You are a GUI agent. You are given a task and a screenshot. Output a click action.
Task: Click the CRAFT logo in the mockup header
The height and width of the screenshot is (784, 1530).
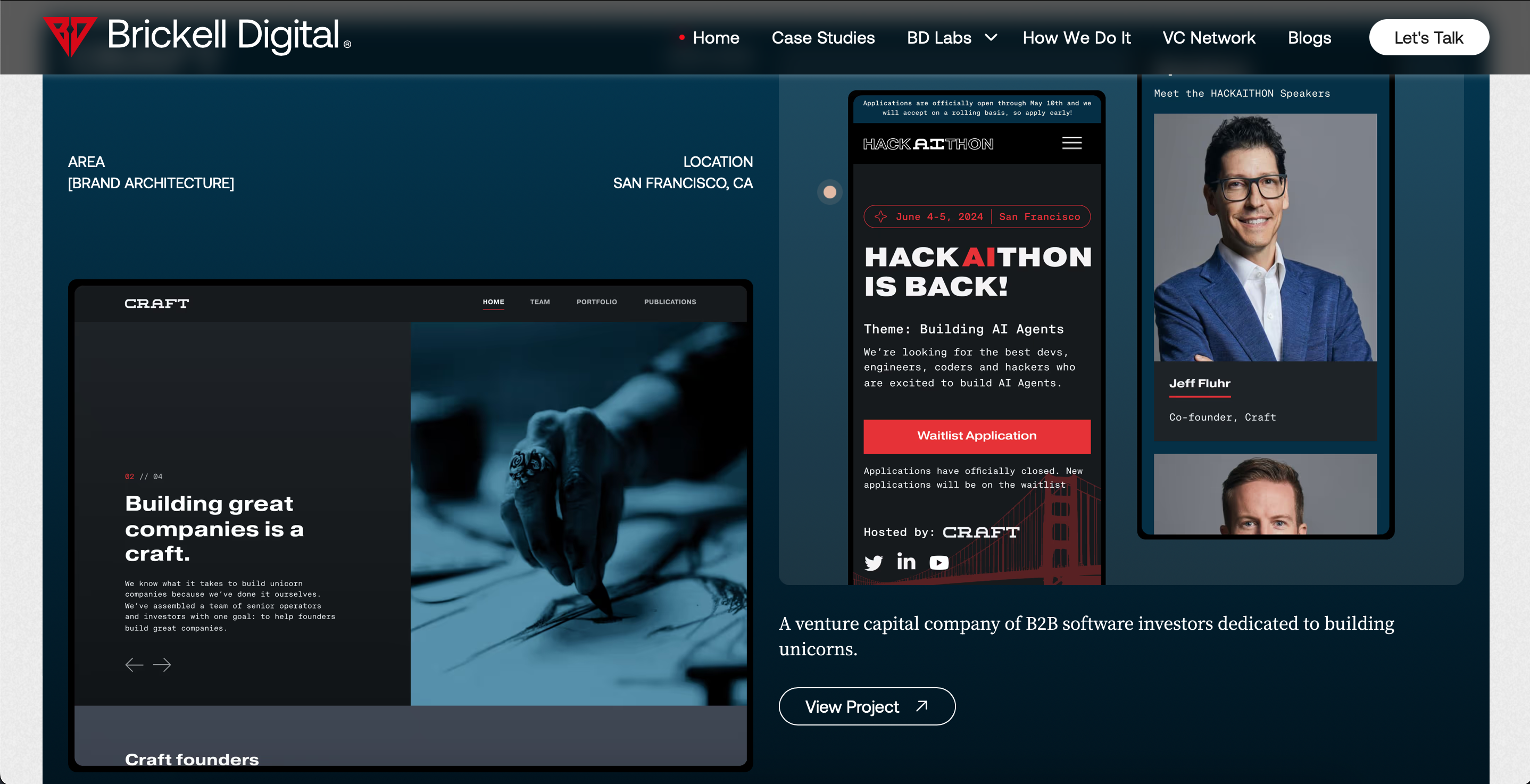click(x=157, y=304)
